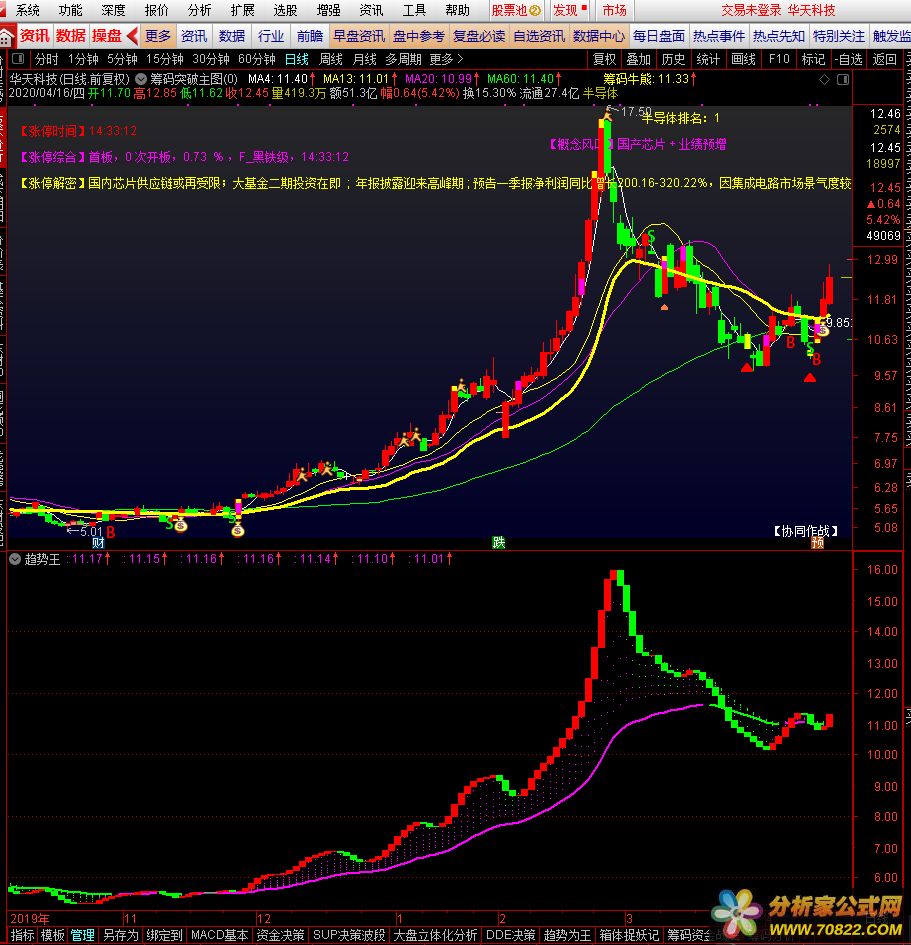Open the 系统 menu

(x=27, y=10)
